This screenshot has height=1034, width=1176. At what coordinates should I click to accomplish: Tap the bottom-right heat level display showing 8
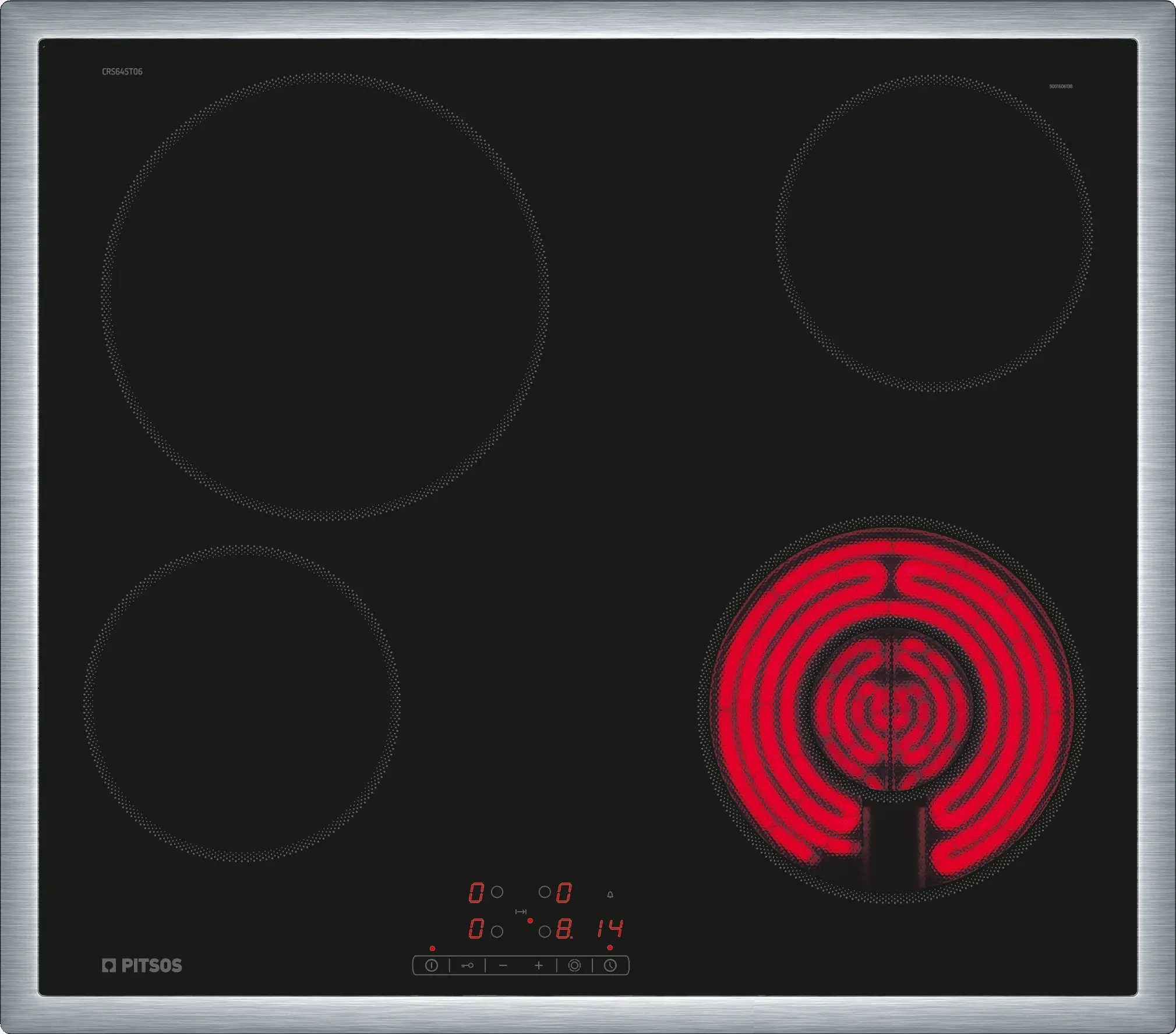tap(563, 929)
